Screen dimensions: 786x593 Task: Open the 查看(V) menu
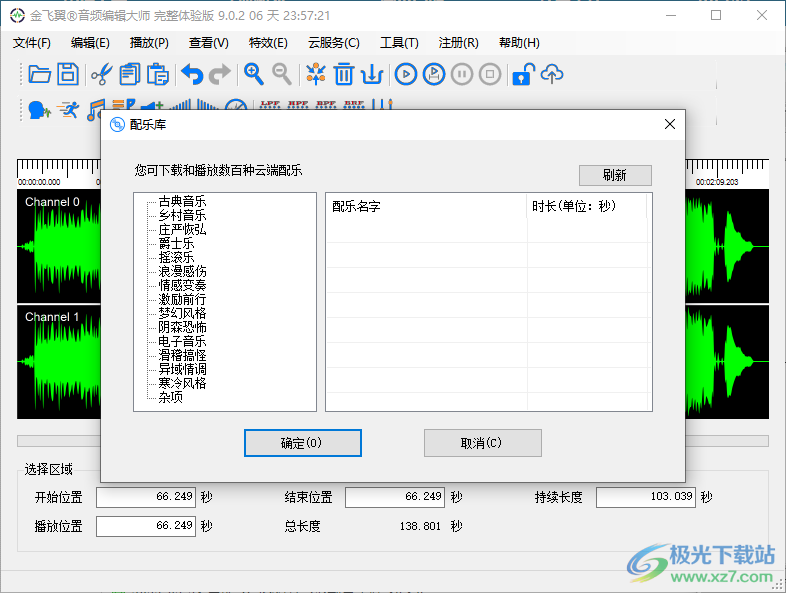(209, 43)
